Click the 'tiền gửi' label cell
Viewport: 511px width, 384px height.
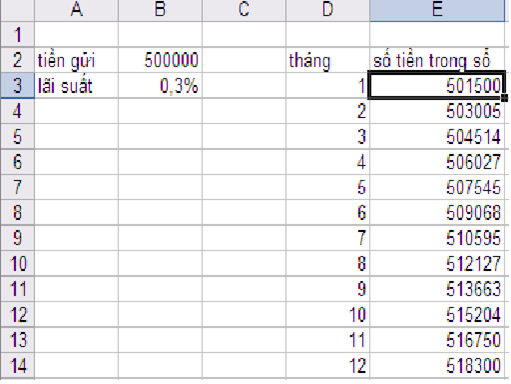(76, 60)
